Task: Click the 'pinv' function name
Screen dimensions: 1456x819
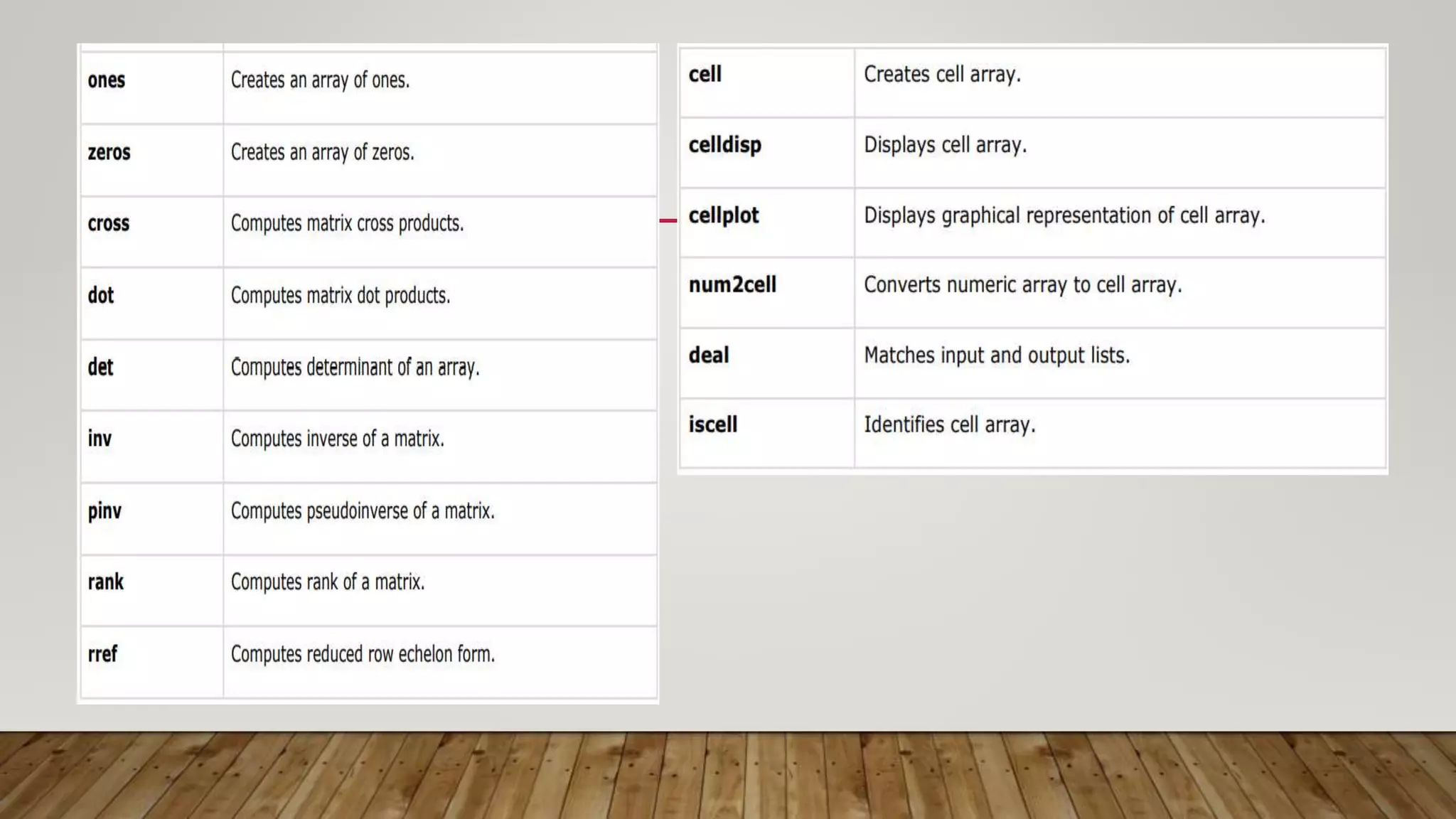Action: pyautogui.click(x=105, y=511)
